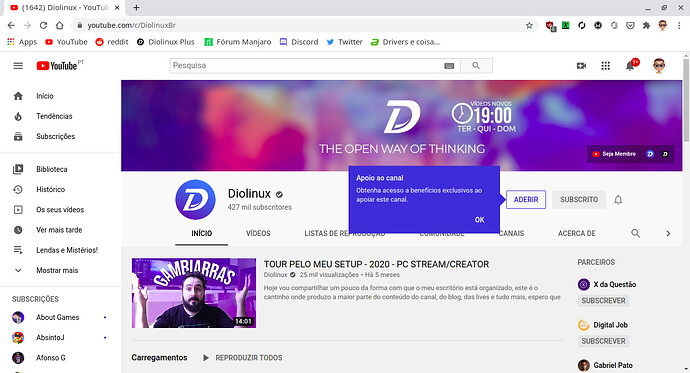Select the Acerca de channel tab

[x=576, y=234]
